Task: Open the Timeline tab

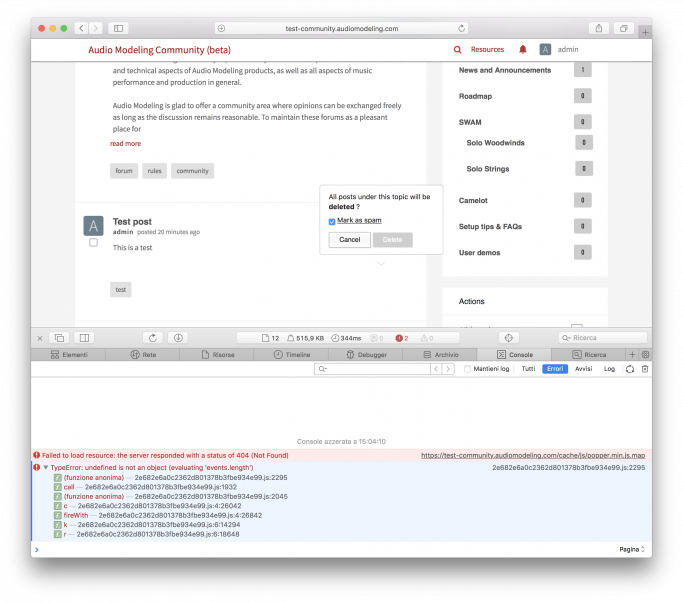Action: pyautogui.click(x=292, y=355)
